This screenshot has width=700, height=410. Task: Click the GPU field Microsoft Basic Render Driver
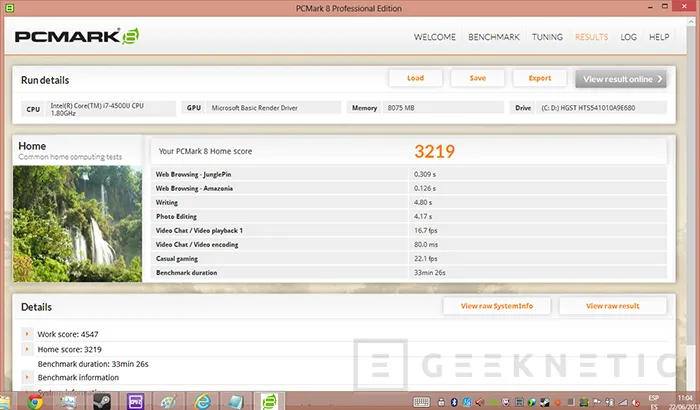point(273,108)
